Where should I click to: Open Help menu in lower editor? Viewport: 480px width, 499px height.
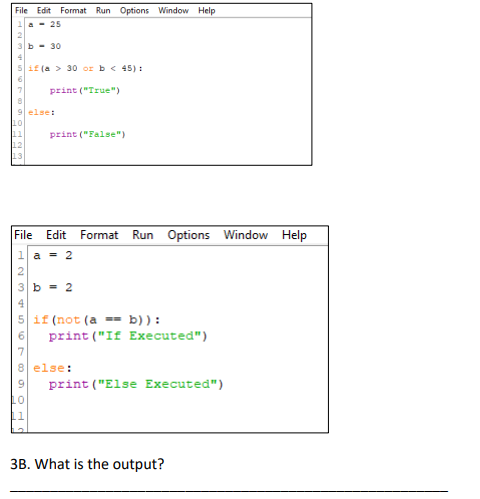(294, 235)
